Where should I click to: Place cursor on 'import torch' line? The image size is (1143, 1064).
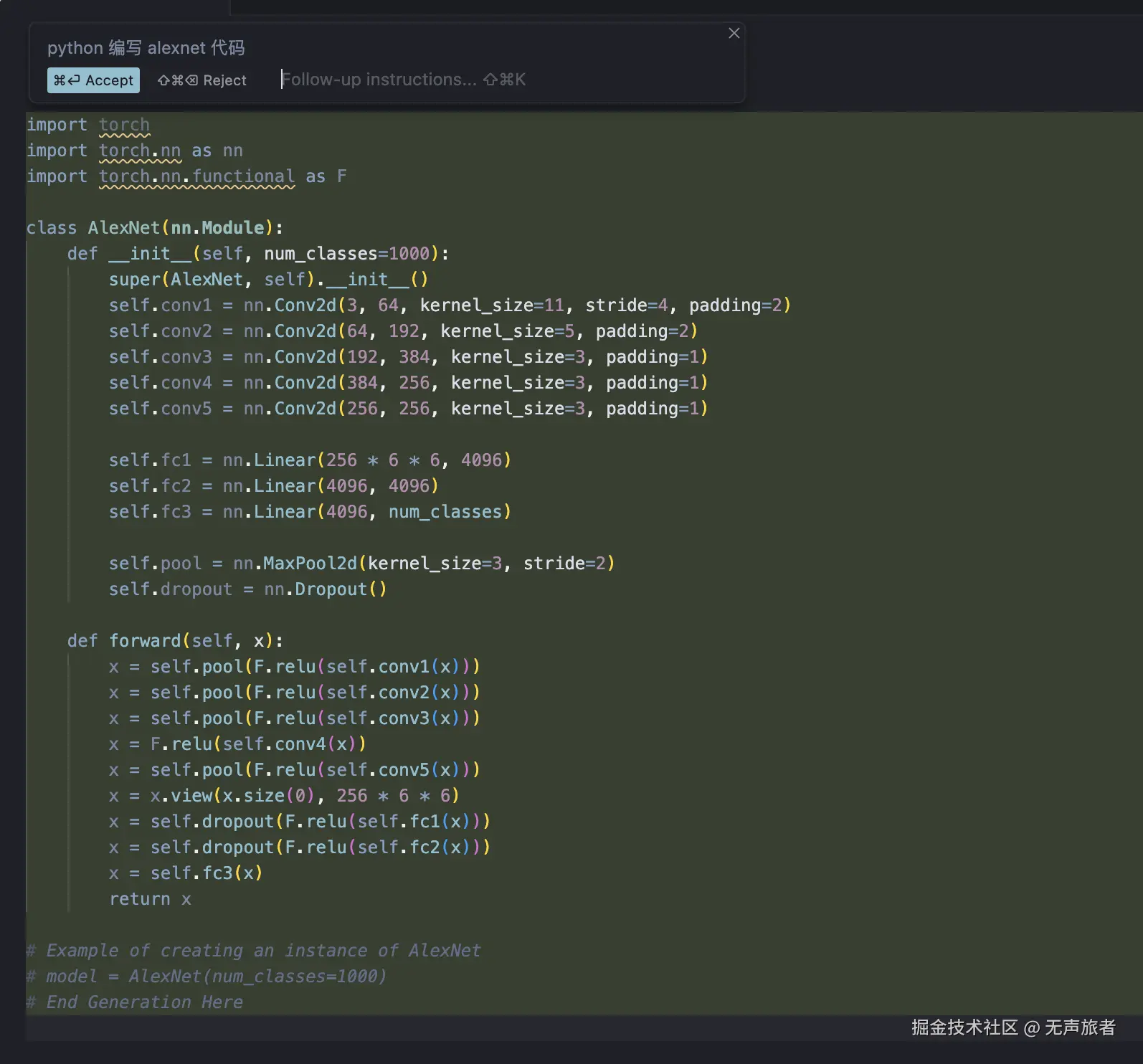click(88, 125)
